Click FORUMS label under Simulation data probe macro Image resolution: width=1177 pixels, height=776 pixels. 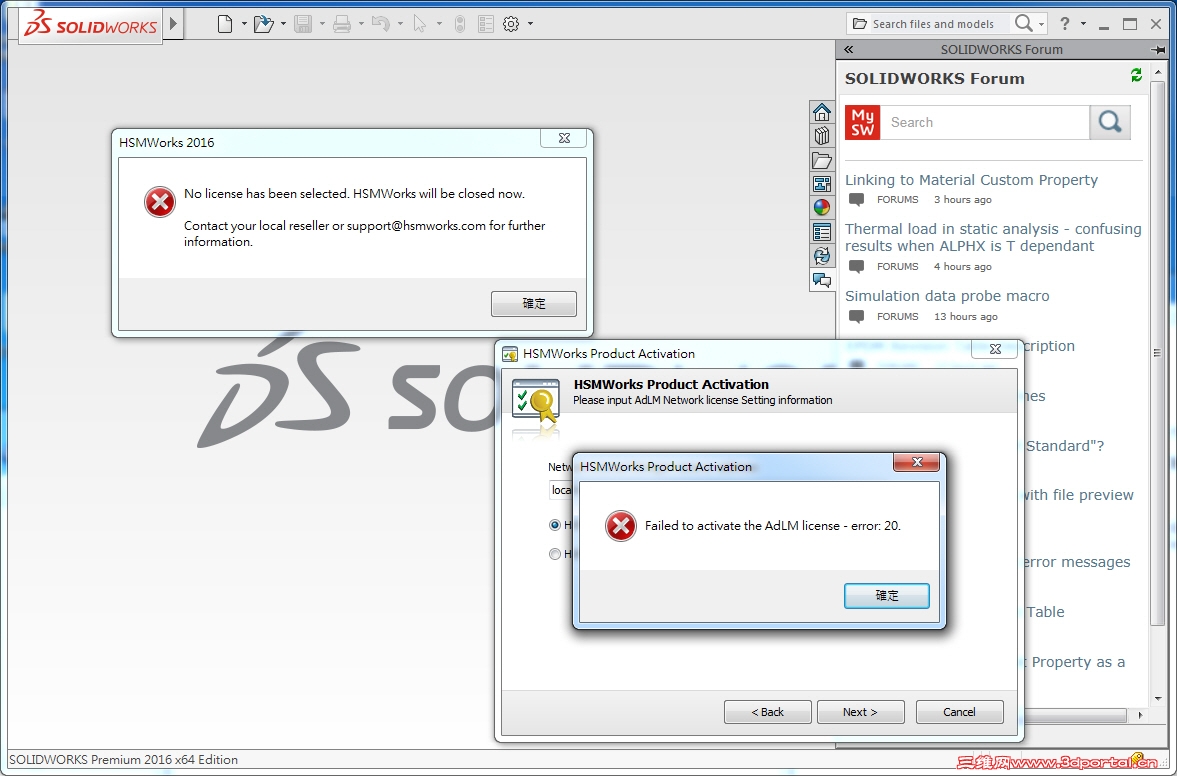point(897,317)
